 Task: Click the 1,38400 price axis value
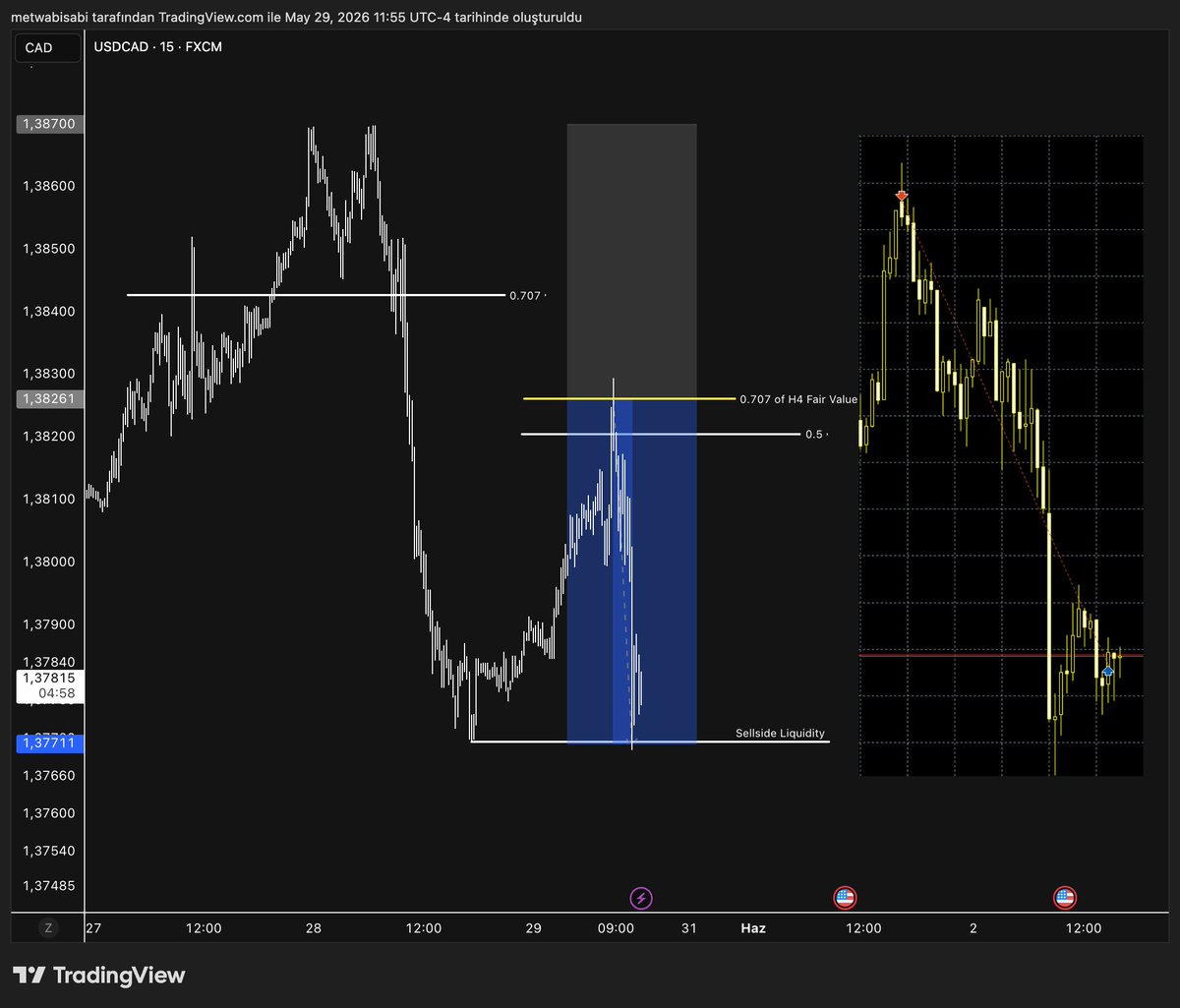coord(49,312)
